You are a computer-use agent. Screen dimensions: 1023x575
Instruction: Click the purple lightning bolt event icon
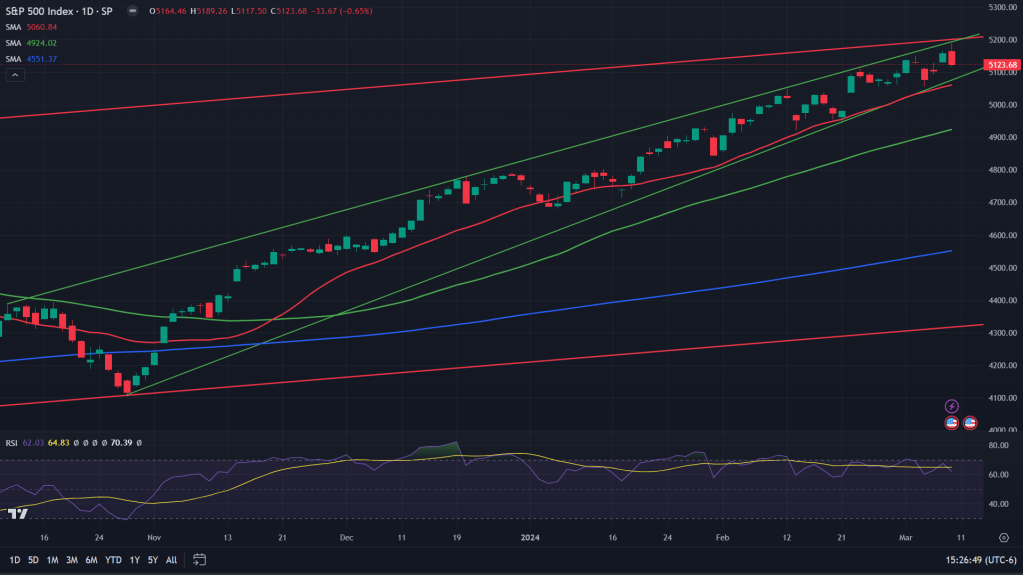click(952, 406)
